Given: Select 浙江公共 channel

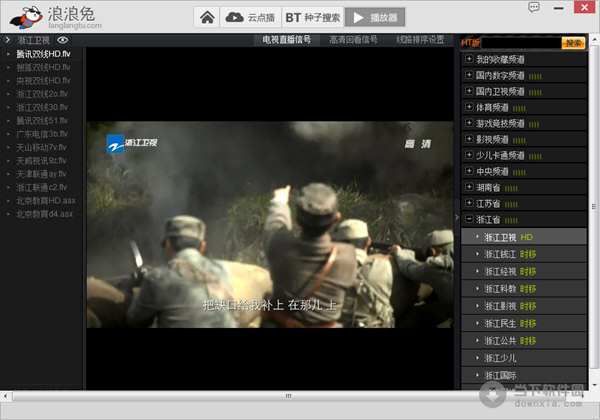Looking at the screenshot, I should point(524,340).
